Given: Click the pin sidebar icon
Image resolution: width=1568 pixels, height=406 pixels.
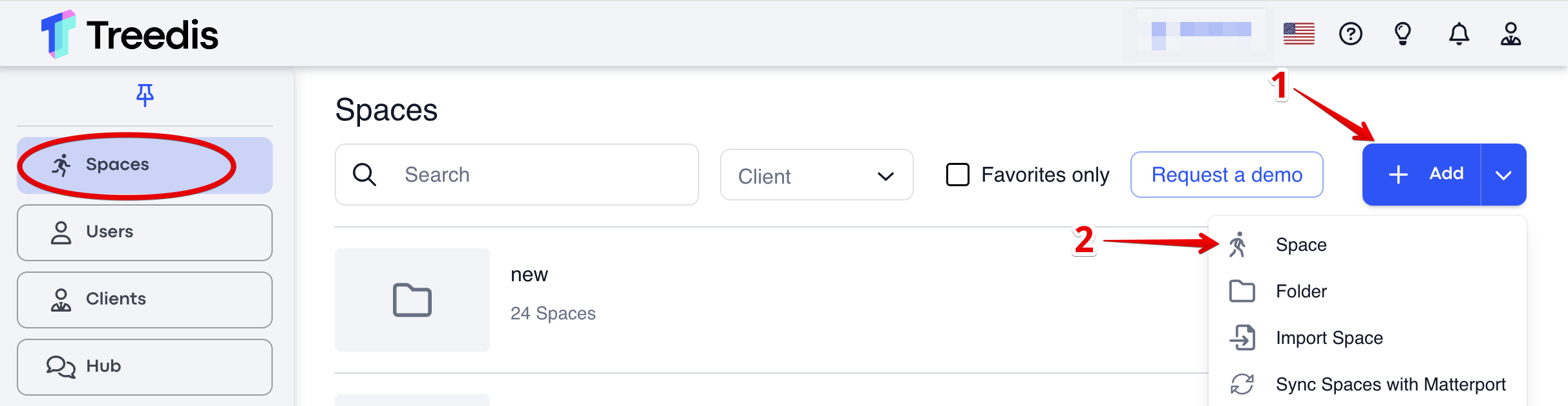Looking at the screenshot, I should [145, 95].
